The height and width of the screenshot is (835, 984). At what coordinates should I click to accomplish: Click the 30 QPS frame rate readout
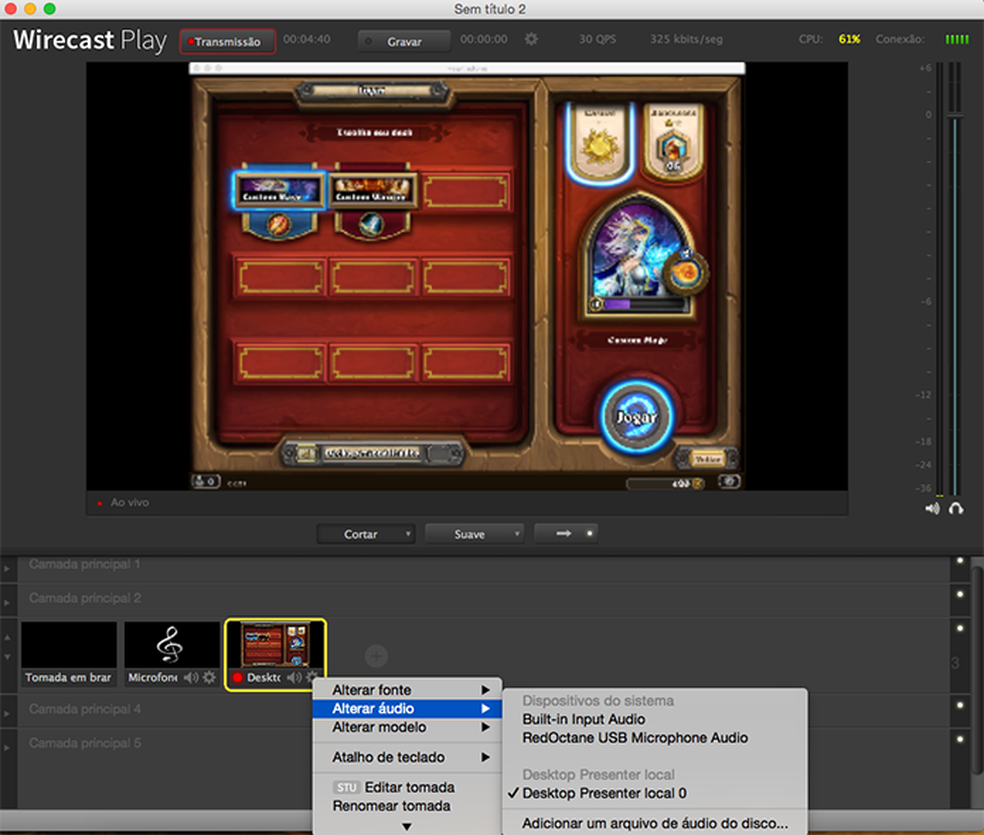click(x=597, y=39)
